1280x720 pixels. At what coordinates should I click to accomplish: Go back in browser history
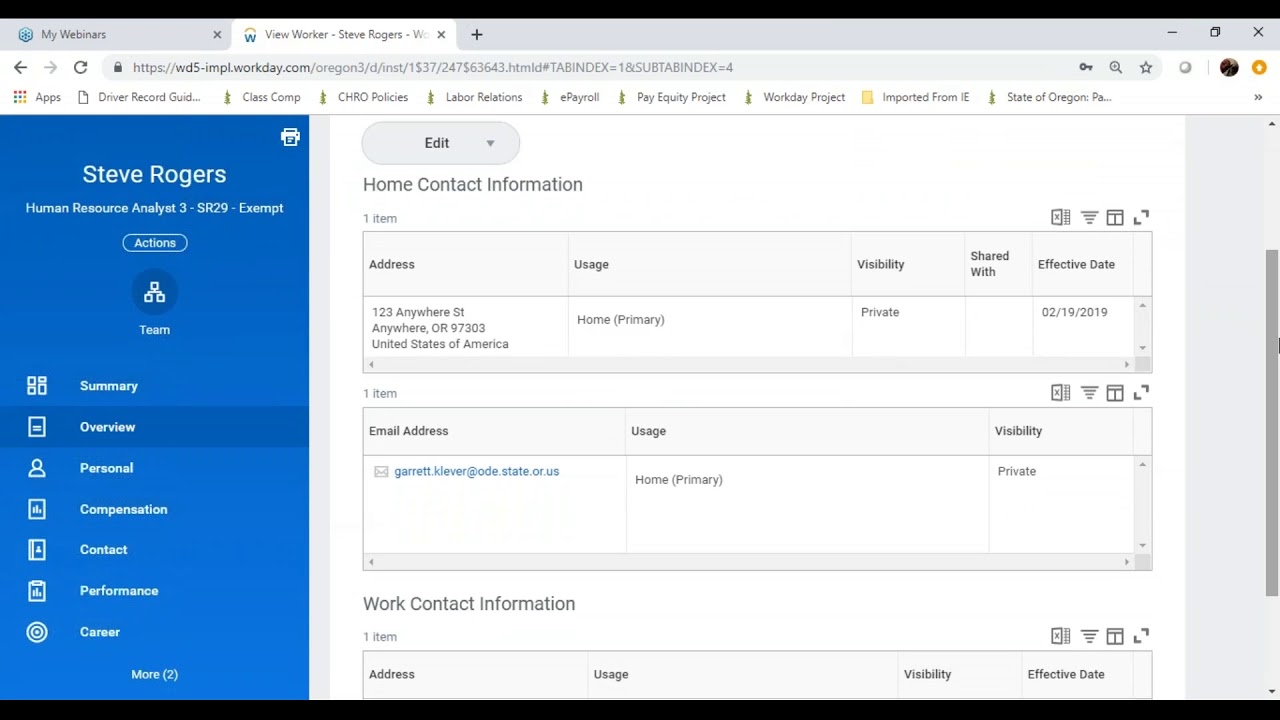pyautogui.click(x=20, y=67)
